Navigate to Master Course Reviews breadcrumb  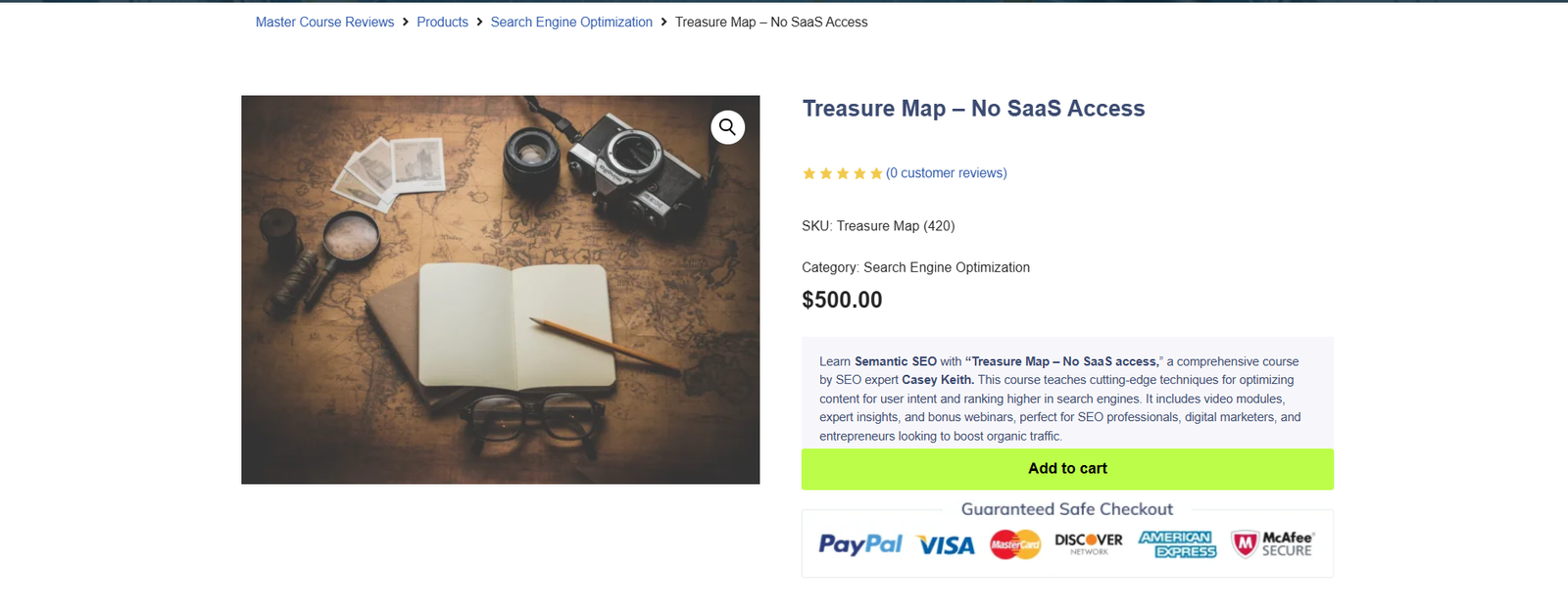tap(324, 22)
